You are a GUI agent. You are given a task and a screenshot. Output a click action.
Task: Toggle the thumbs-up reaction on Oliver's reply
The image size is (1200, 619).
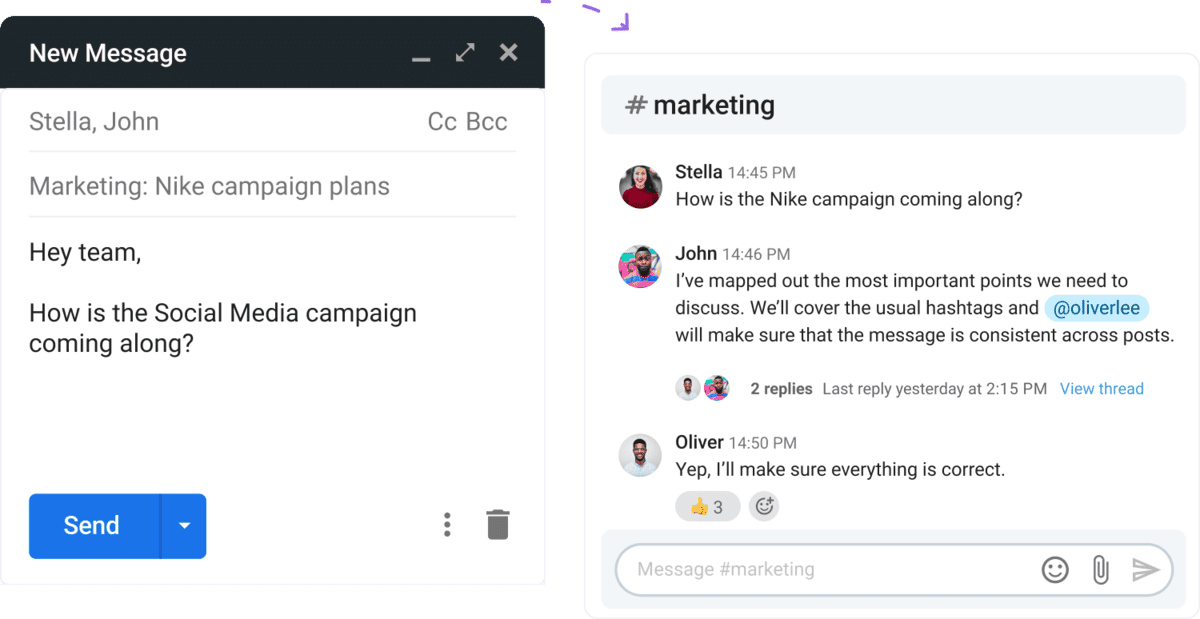point(707,506)
